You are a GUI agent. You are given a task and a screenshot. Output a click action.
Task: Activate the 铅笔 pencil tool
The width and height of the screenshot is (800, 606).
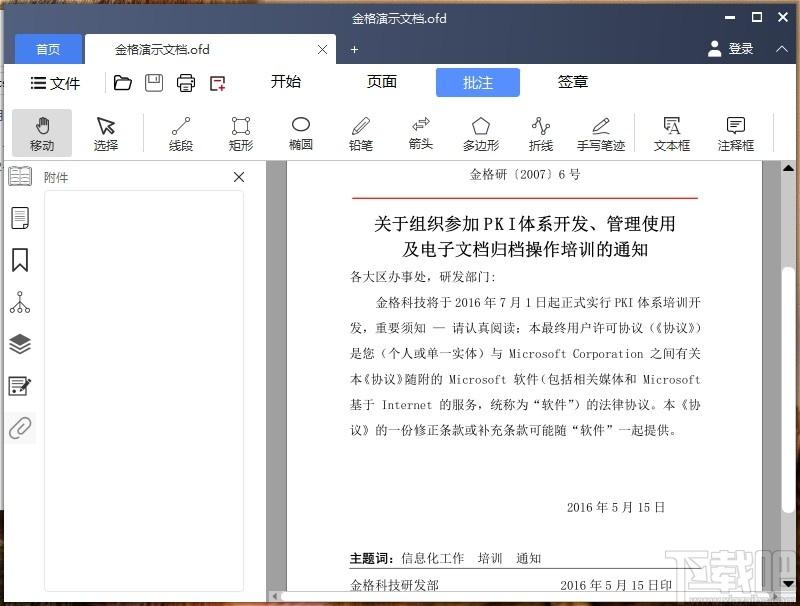[361, 133]
